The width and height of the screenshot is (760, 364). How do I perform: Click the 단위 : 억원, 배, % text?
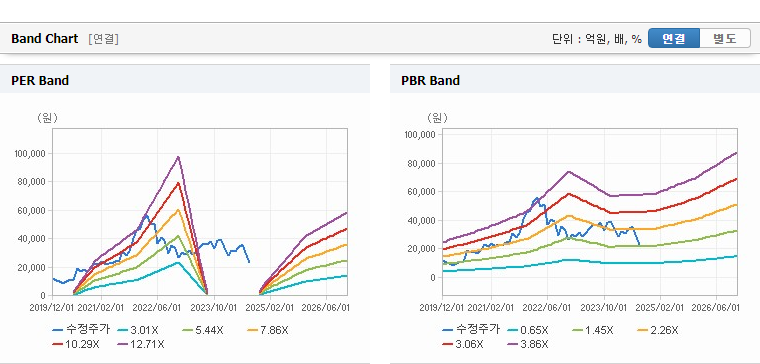coord(597,39)
